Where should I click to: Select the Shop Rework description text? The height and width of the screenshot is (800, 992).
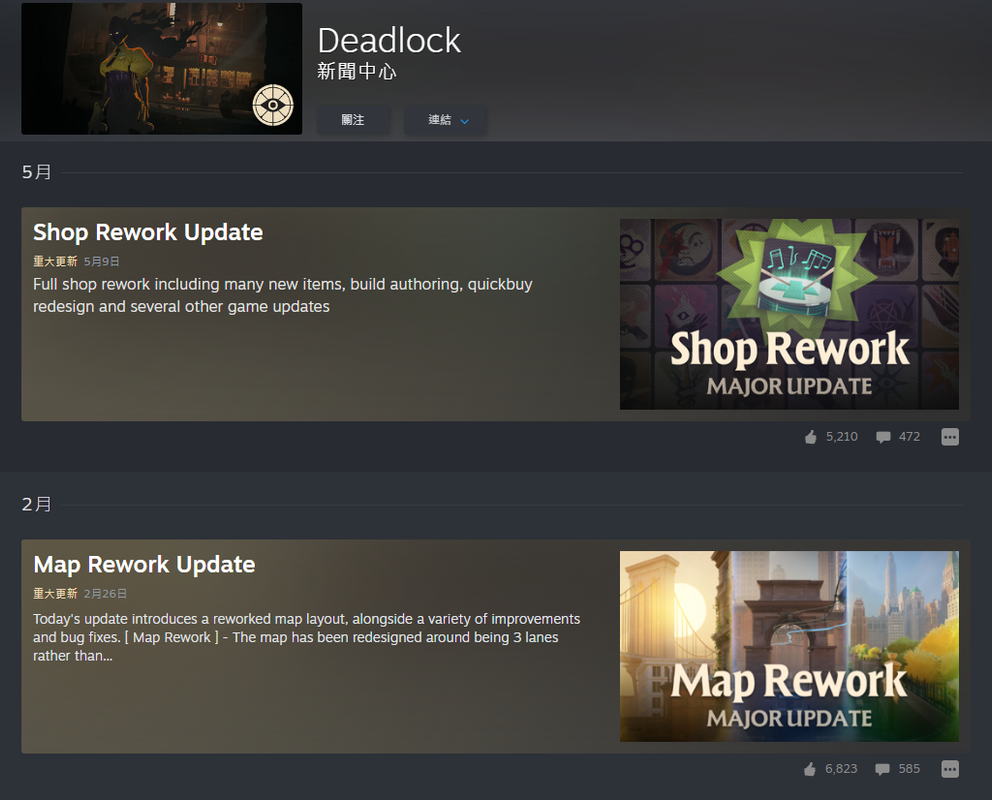(x=283, y=295)
